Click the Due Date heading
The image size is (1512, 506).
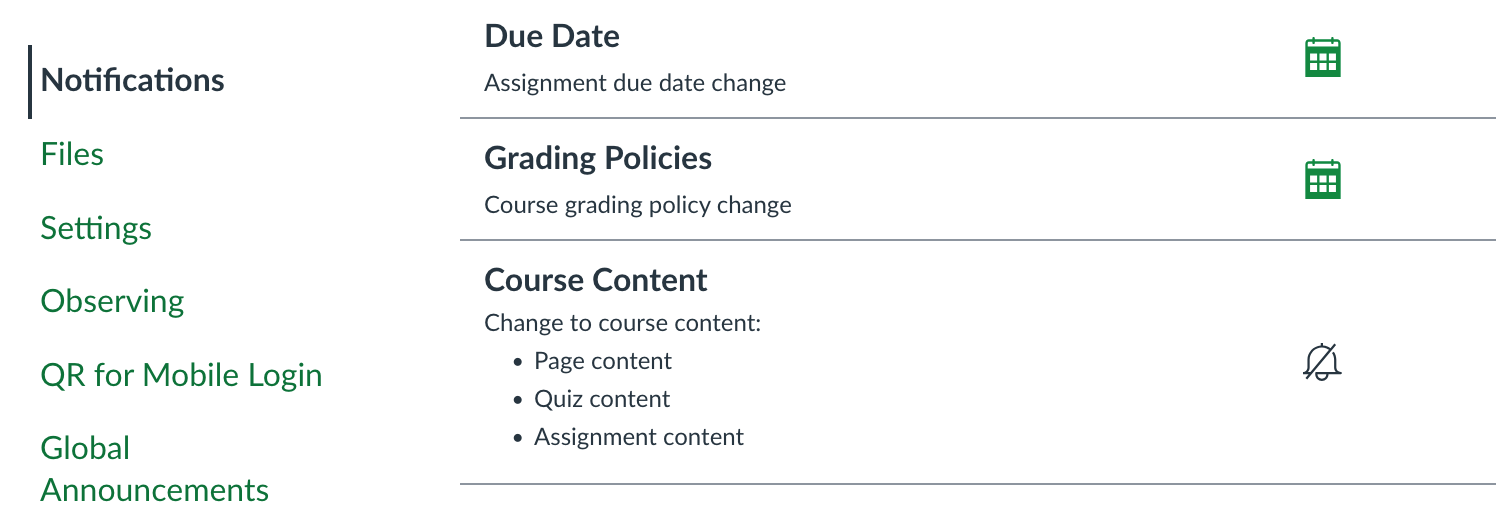(x=552, y=37)
